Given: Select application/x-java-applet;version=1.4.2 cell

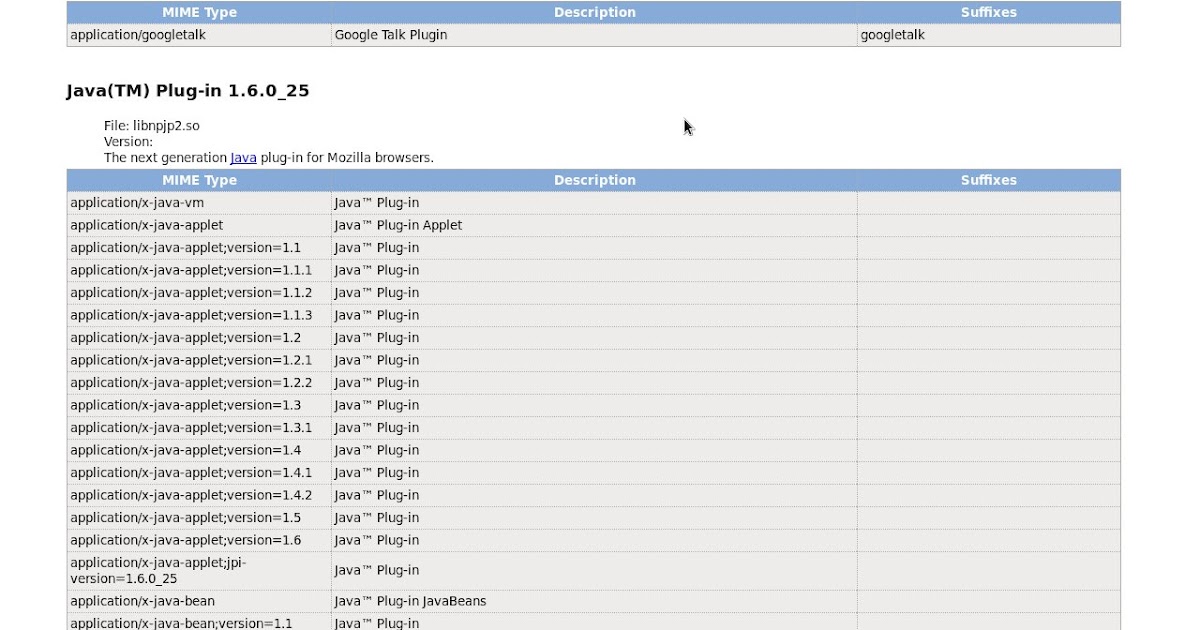Looking at the screenshot, I should [x=199, y=496].
